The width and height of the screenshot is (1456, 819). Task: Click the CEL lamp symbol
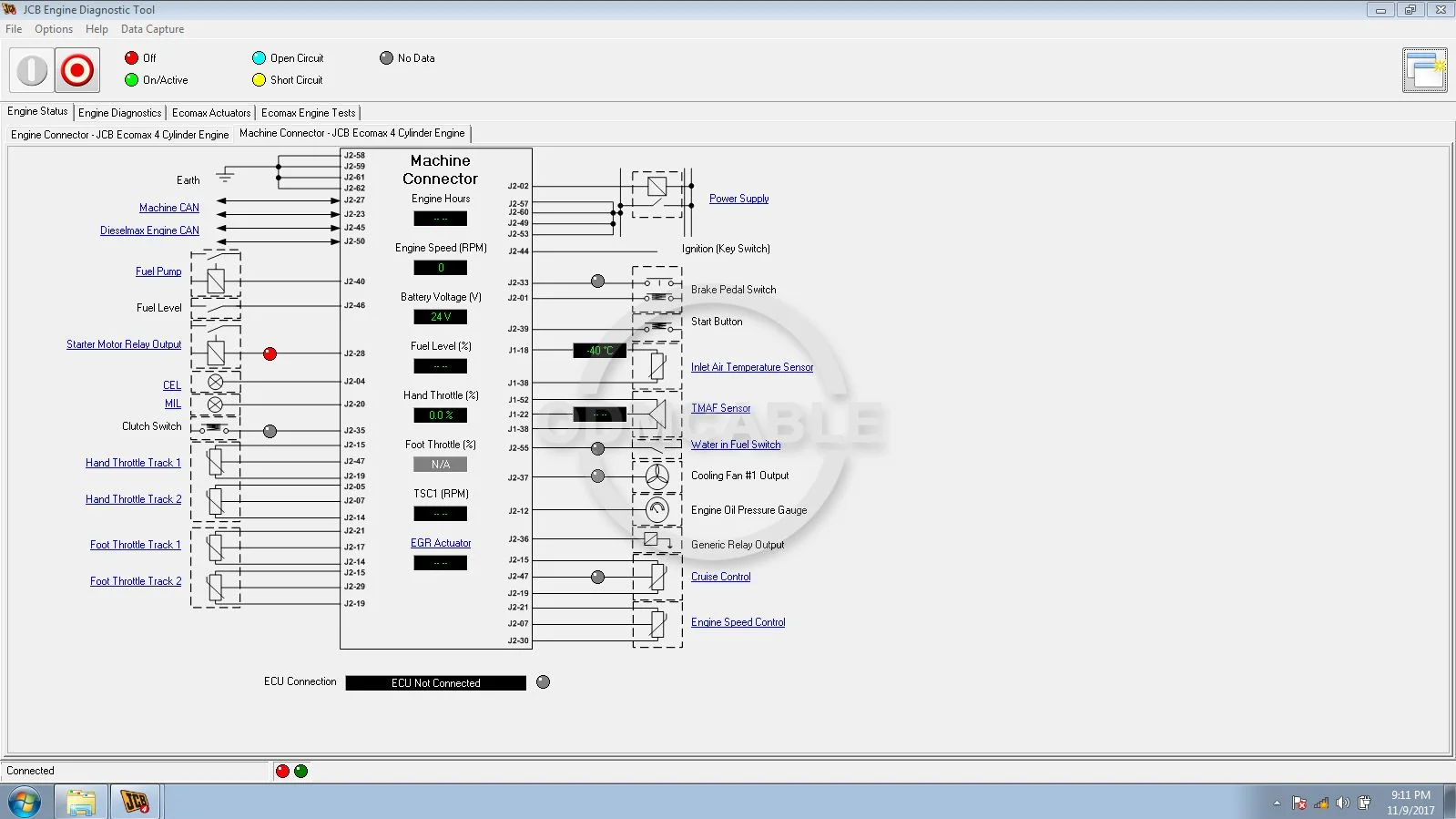pos(216,382)
